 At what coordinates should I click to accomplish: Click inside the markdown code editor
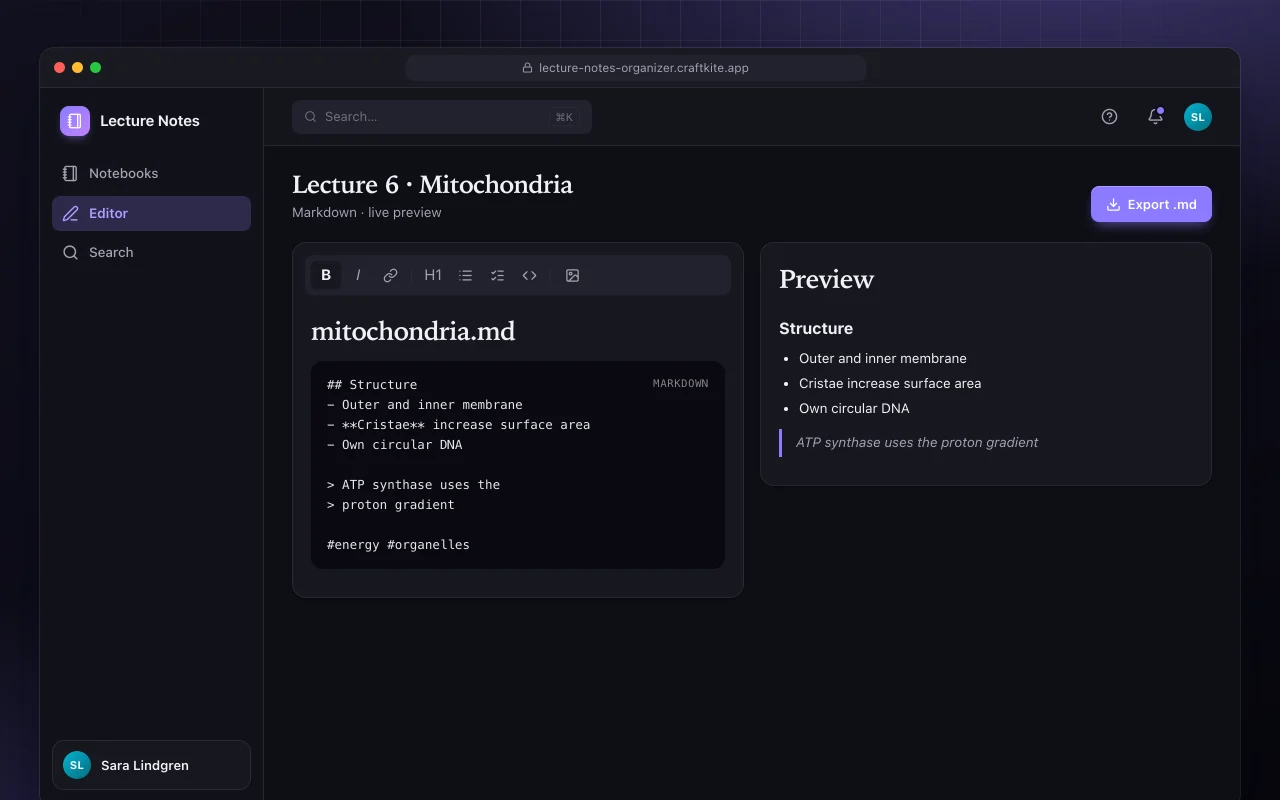point(518,465)
